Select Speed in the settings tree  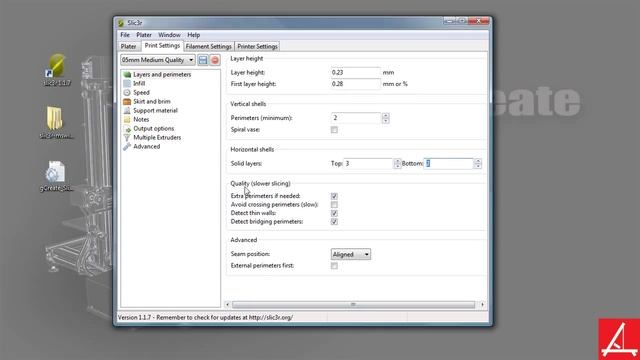tap(141, 93)
